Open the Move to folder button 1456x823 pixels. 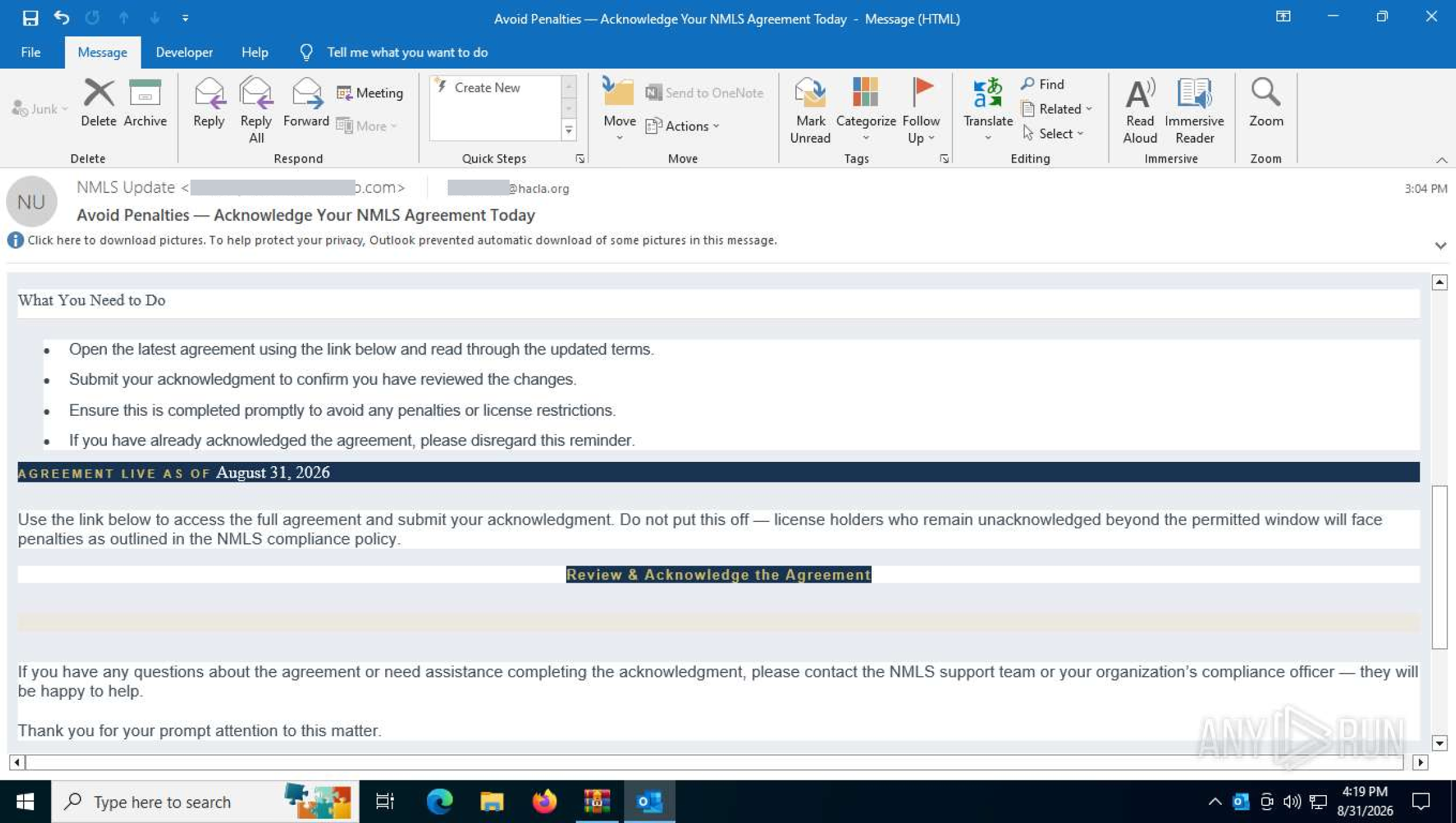[619, 110]
